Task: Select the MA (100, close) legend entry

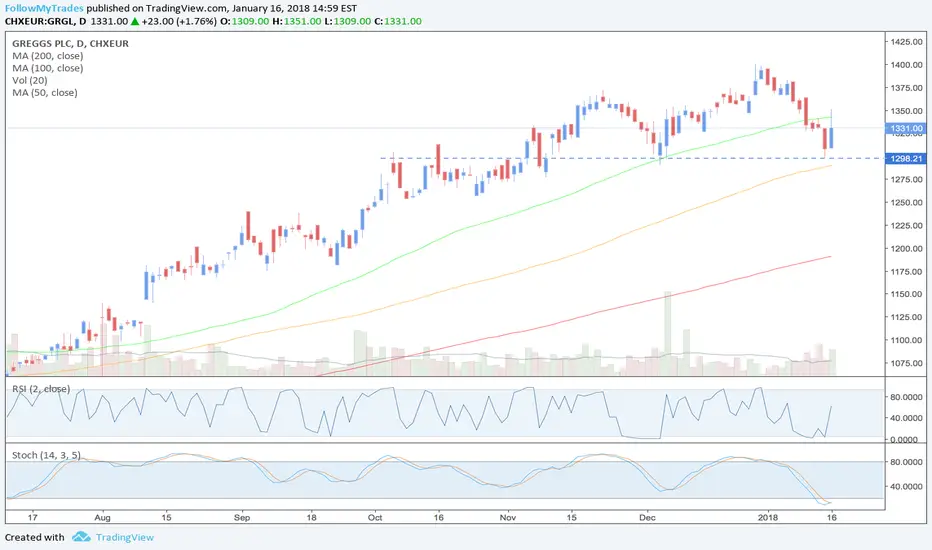Action: pyautogui.click(x=48, y=68)
